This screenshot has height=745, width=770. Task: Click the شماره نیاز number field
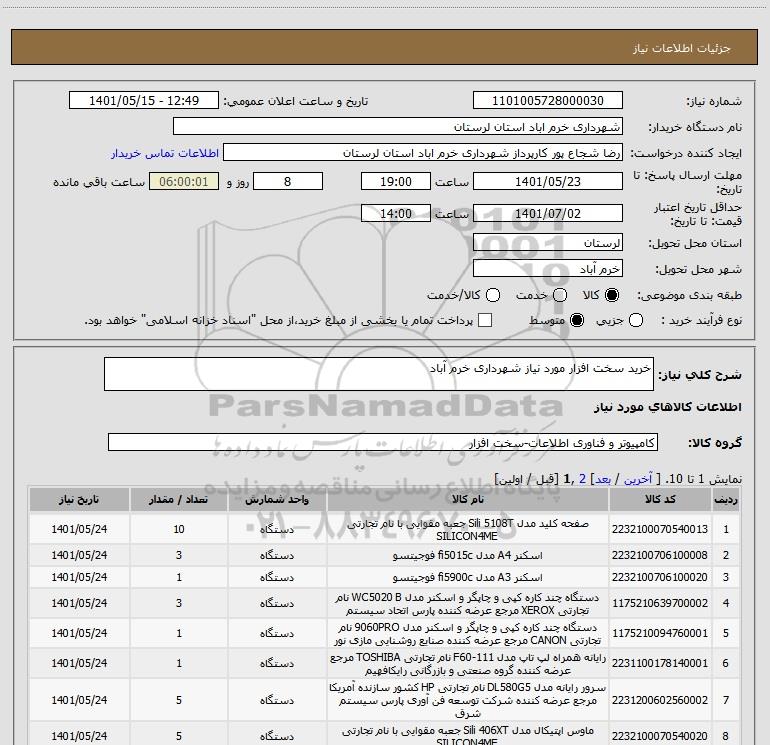(548, 101)
